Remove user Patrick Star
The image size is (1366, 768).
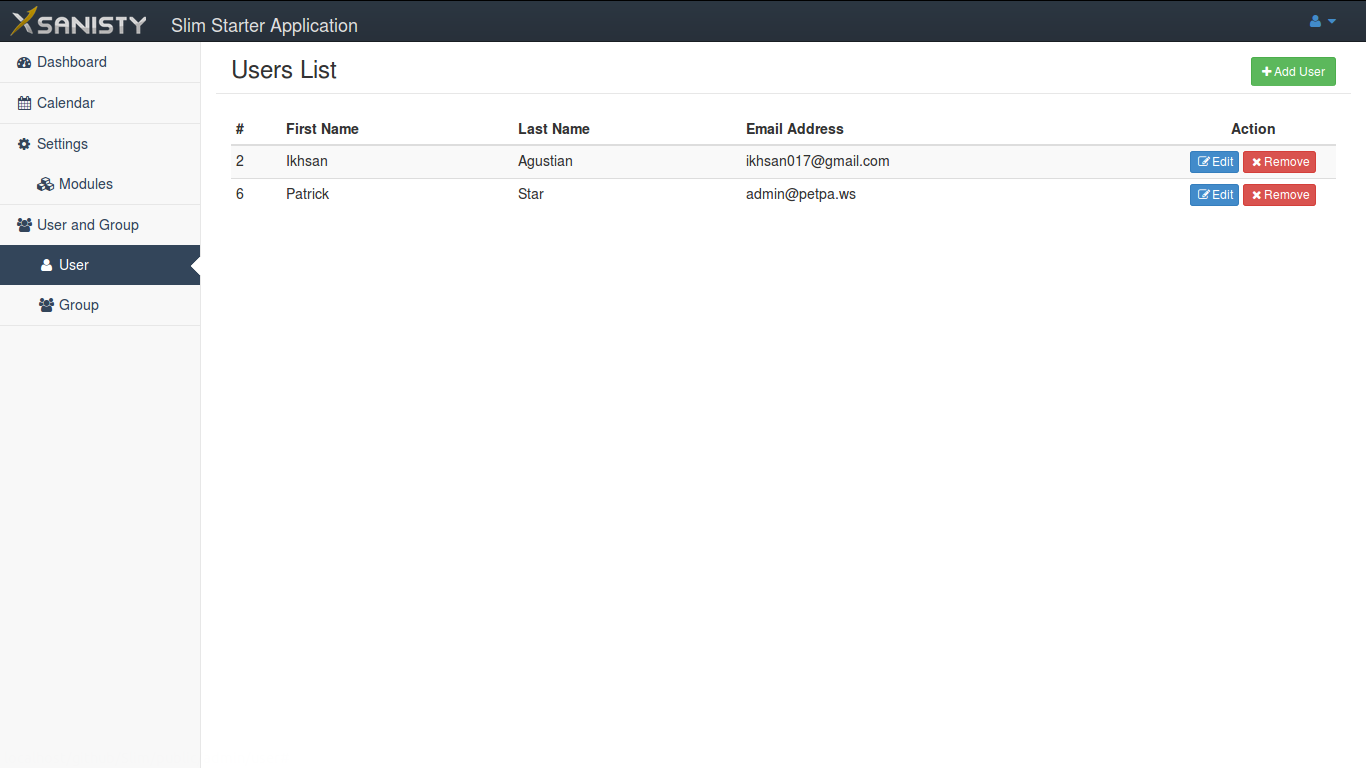pyautogui.click(x=1279, y=195)
